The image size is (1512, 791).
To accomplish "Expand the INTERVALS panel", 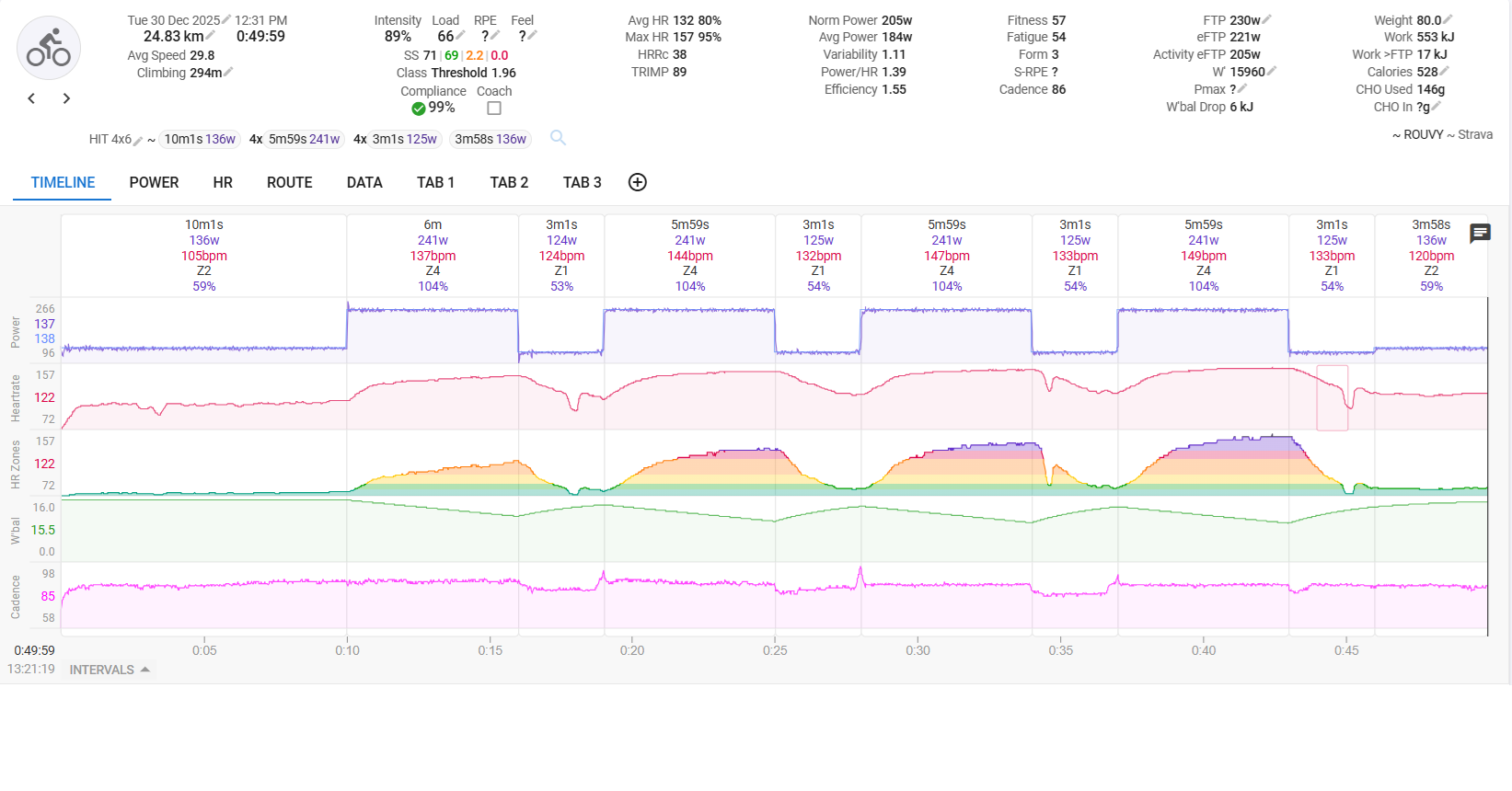I will (110, 670).
